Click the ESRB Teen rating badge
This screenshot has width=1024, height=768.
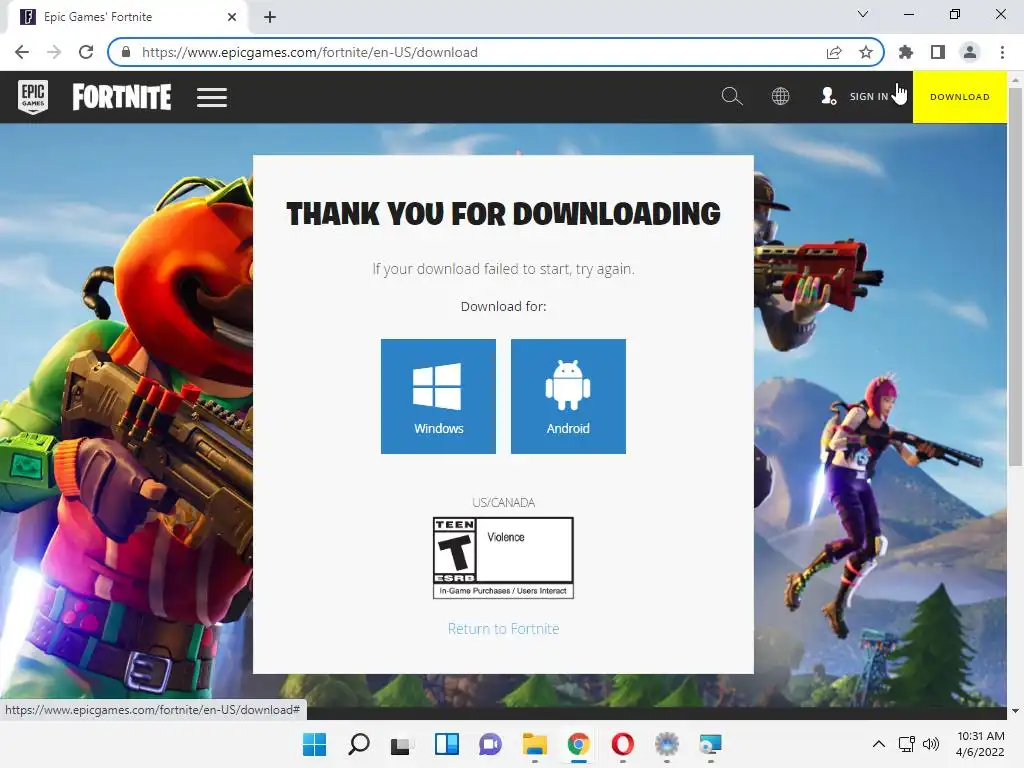coord(504,558)
